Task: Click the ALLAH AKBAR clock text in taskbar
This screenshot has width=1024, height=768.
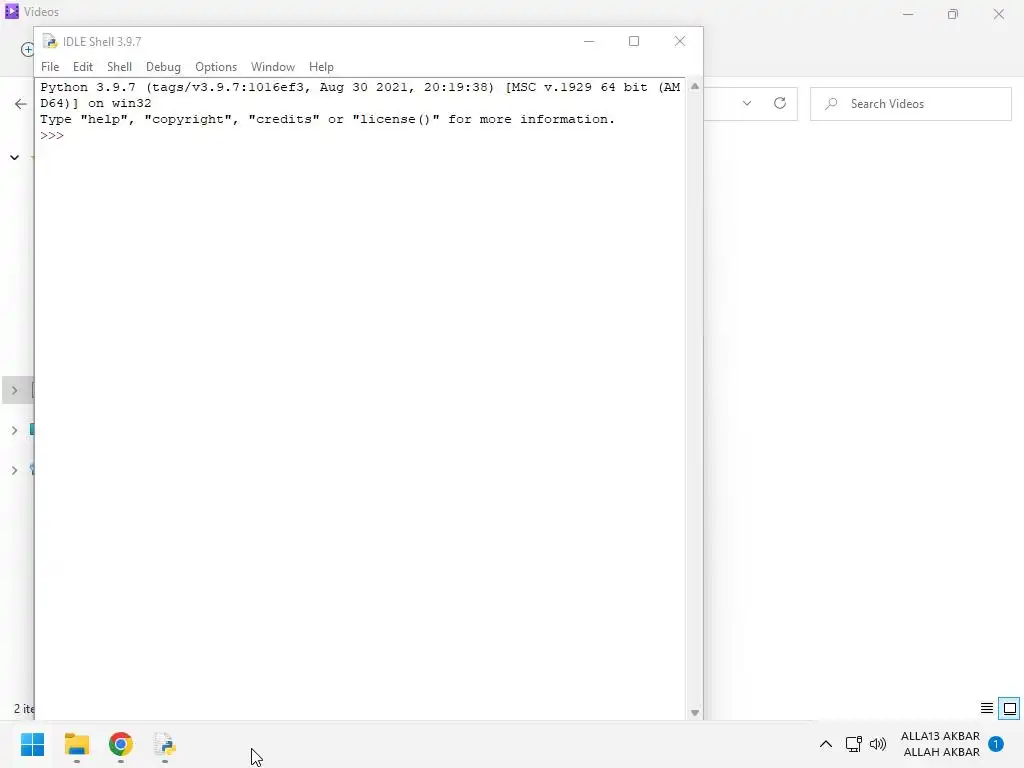Action: click(x=940, y=744)
